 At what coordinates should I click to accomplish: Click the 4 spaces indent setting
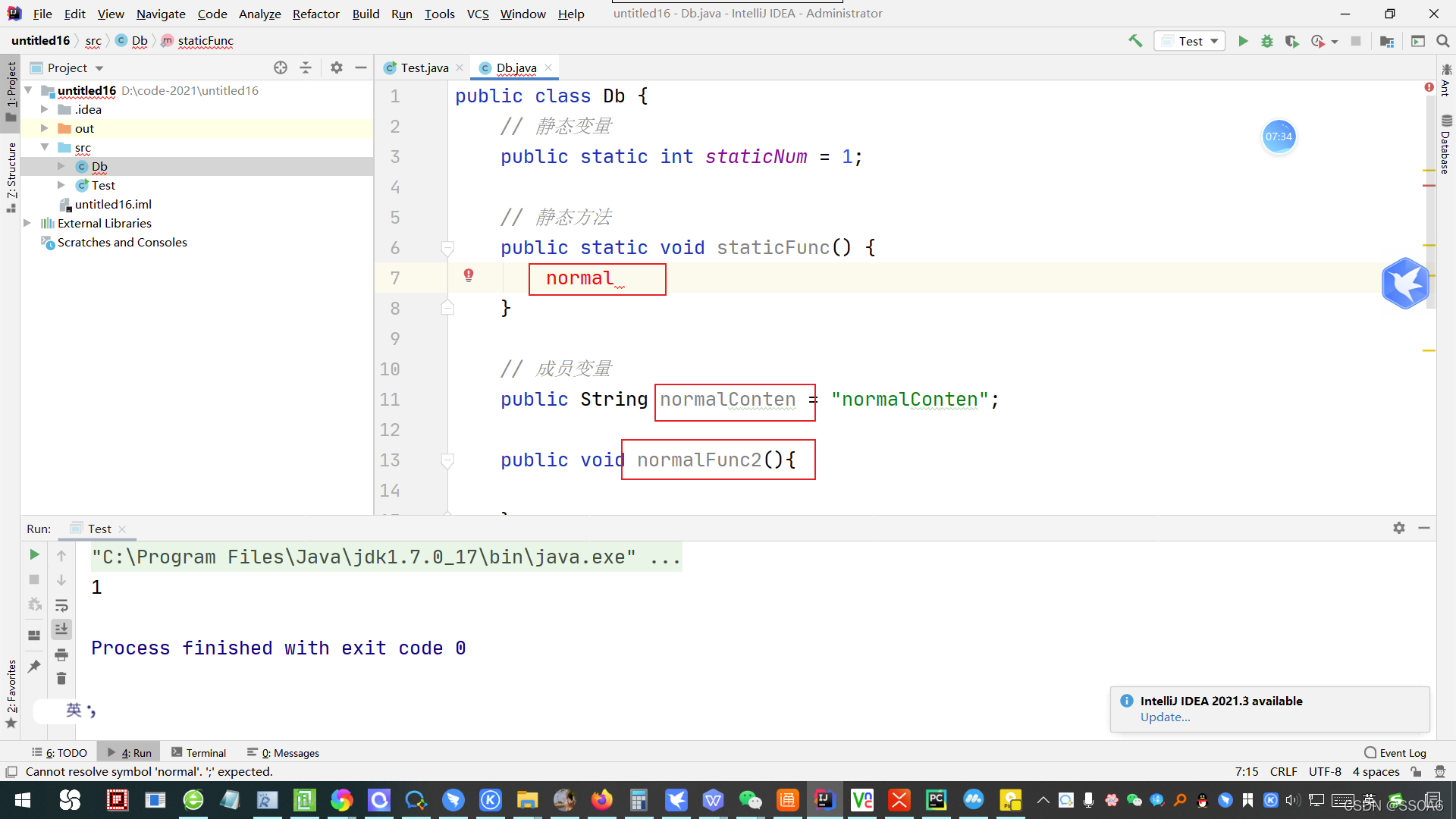tap(1376, 772)
